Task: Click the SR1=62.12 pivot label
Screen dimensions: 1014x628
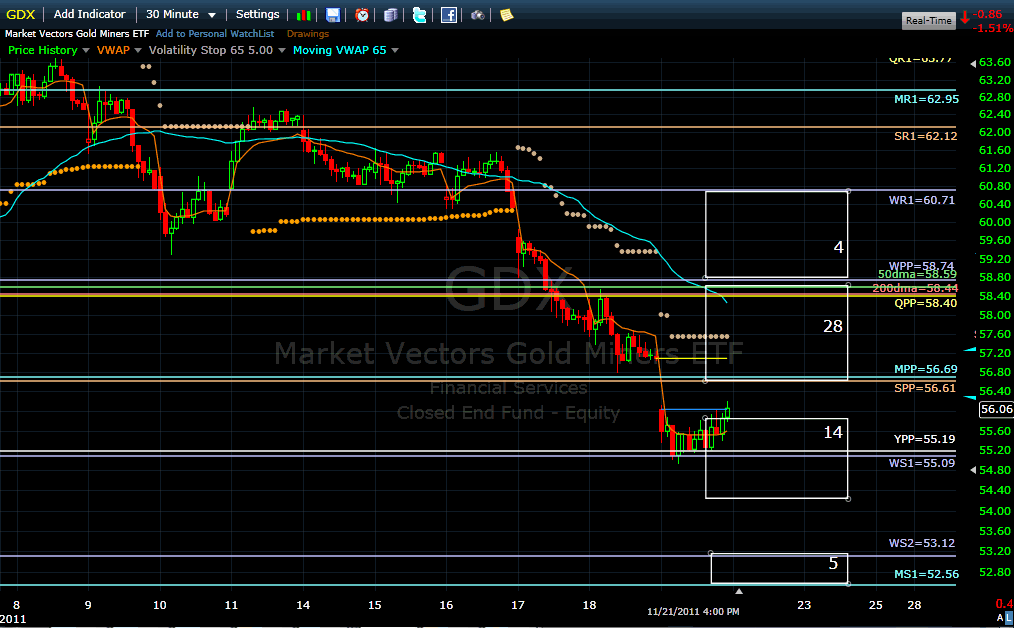Action: tap(925, 136)
